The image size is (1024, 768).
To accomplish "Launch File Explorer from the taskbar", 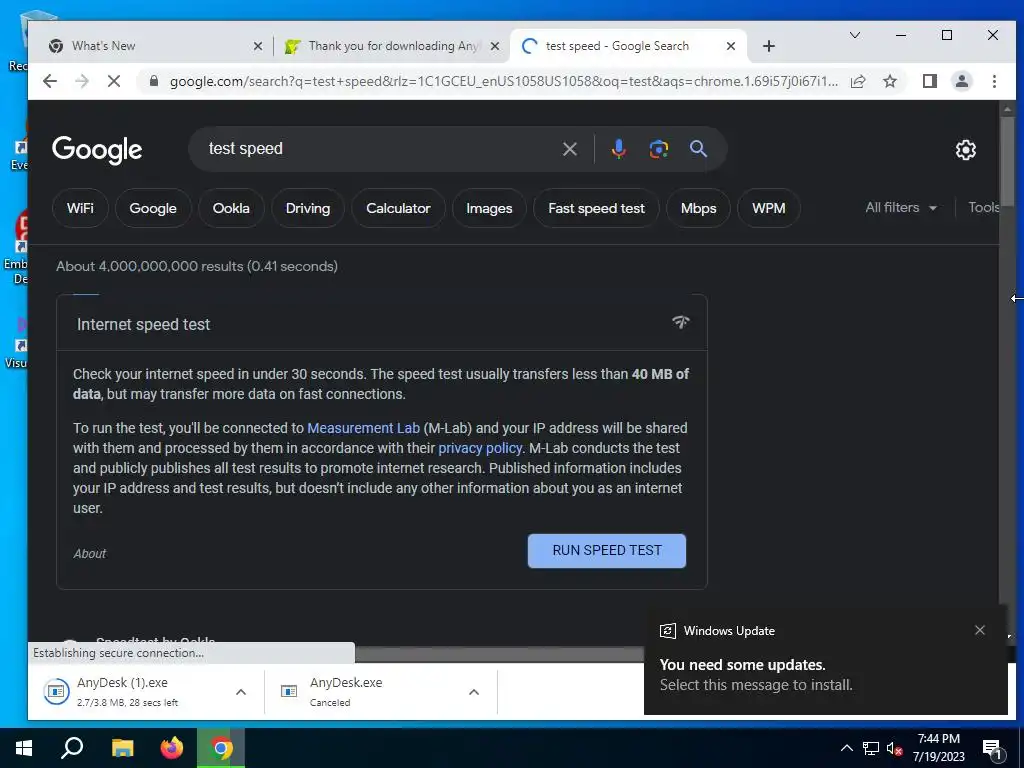I will click(x=122, y=748).
